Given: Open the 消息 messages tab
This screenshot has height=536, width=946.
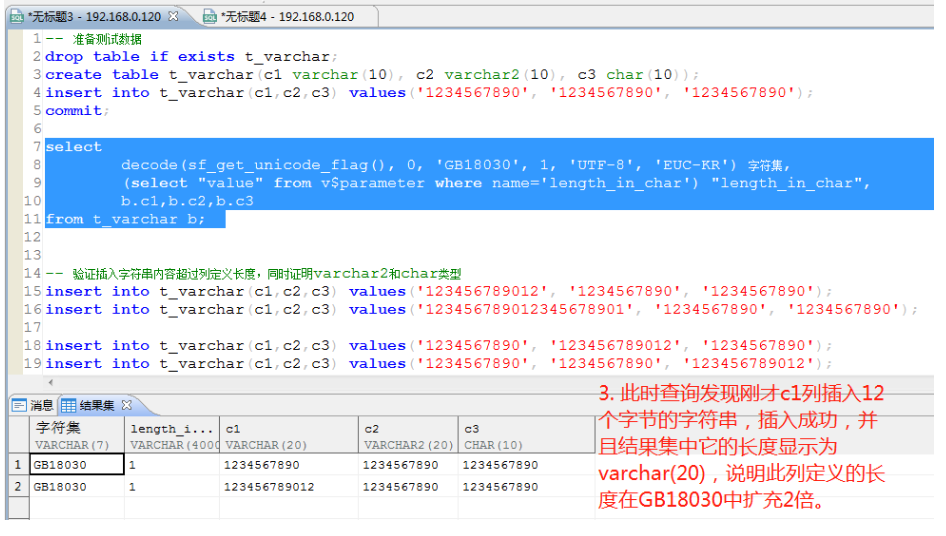Looking at the screenshot, I should pyautogui.click(x=33, y=405).
